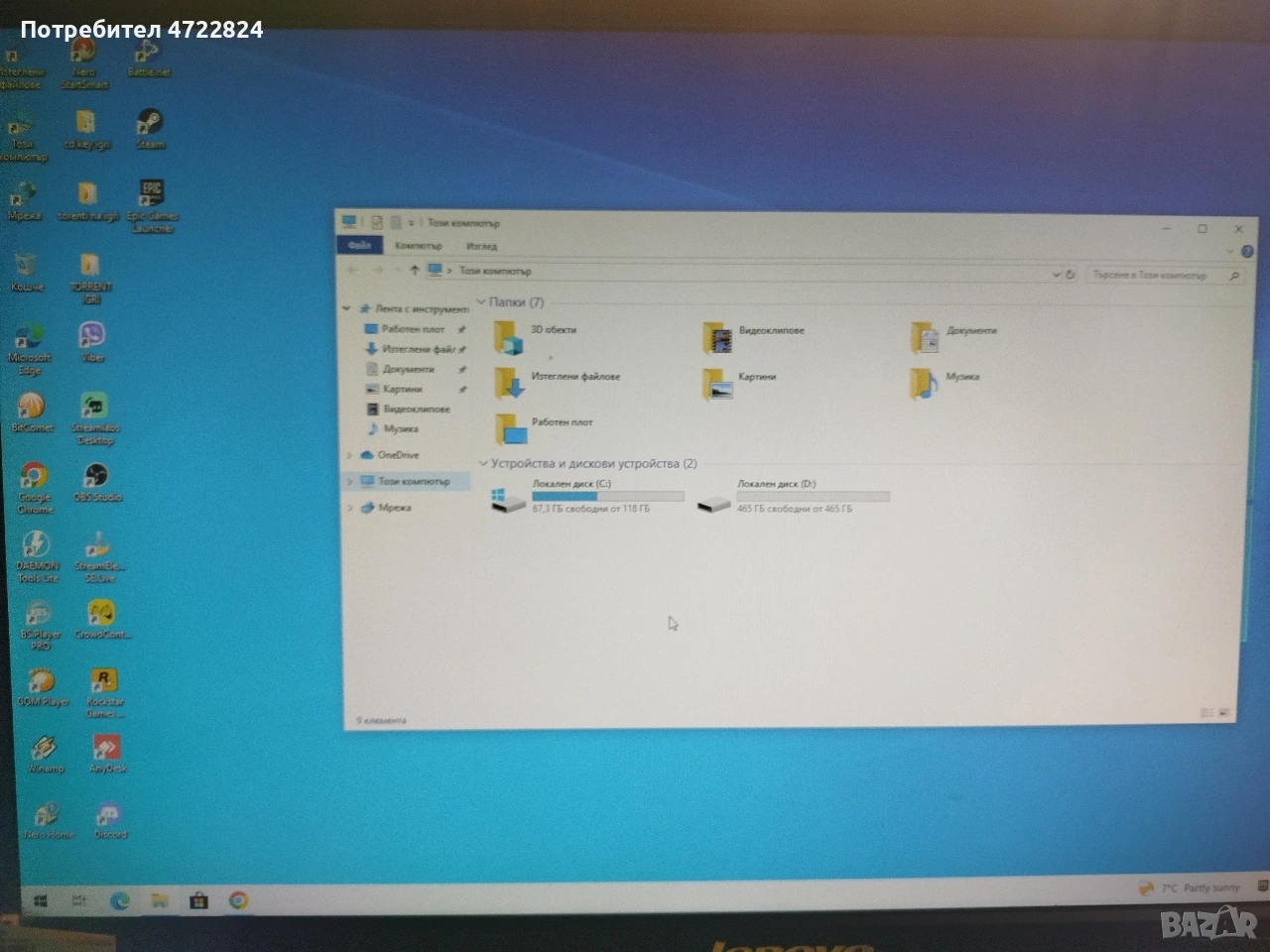1270x952 pixels.
Task: Select the Microsoft Edge desktop shortcut
Action: (x=29, y=349)
